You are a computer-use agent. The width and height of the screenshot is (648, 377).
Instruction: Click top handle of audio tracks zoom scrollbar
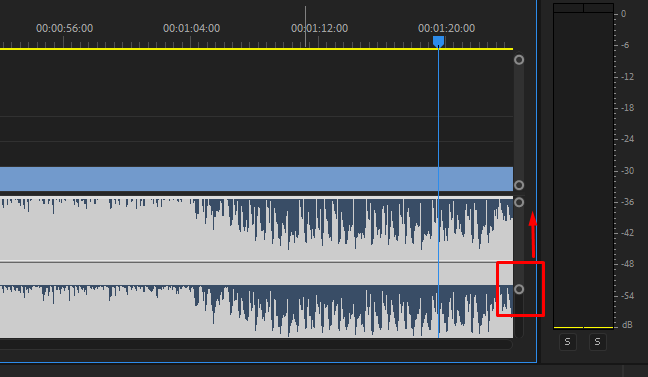[x=519, y=203]
